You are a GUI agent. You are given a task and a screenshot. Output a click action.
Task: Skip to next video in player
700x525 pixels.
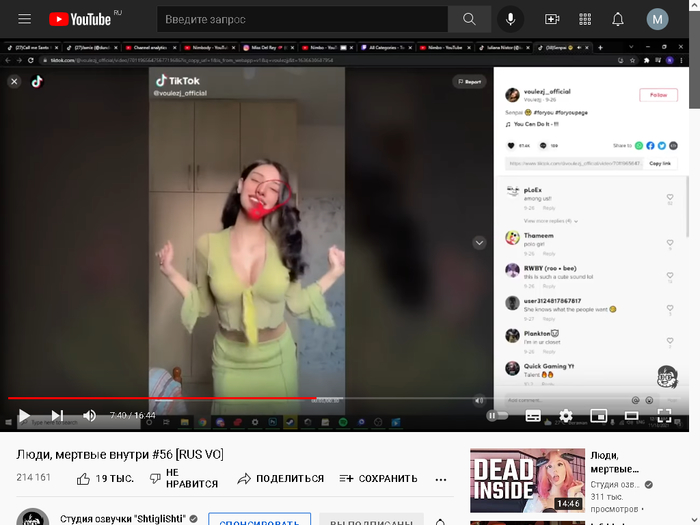pyautogui.click(x=58, y=416)
